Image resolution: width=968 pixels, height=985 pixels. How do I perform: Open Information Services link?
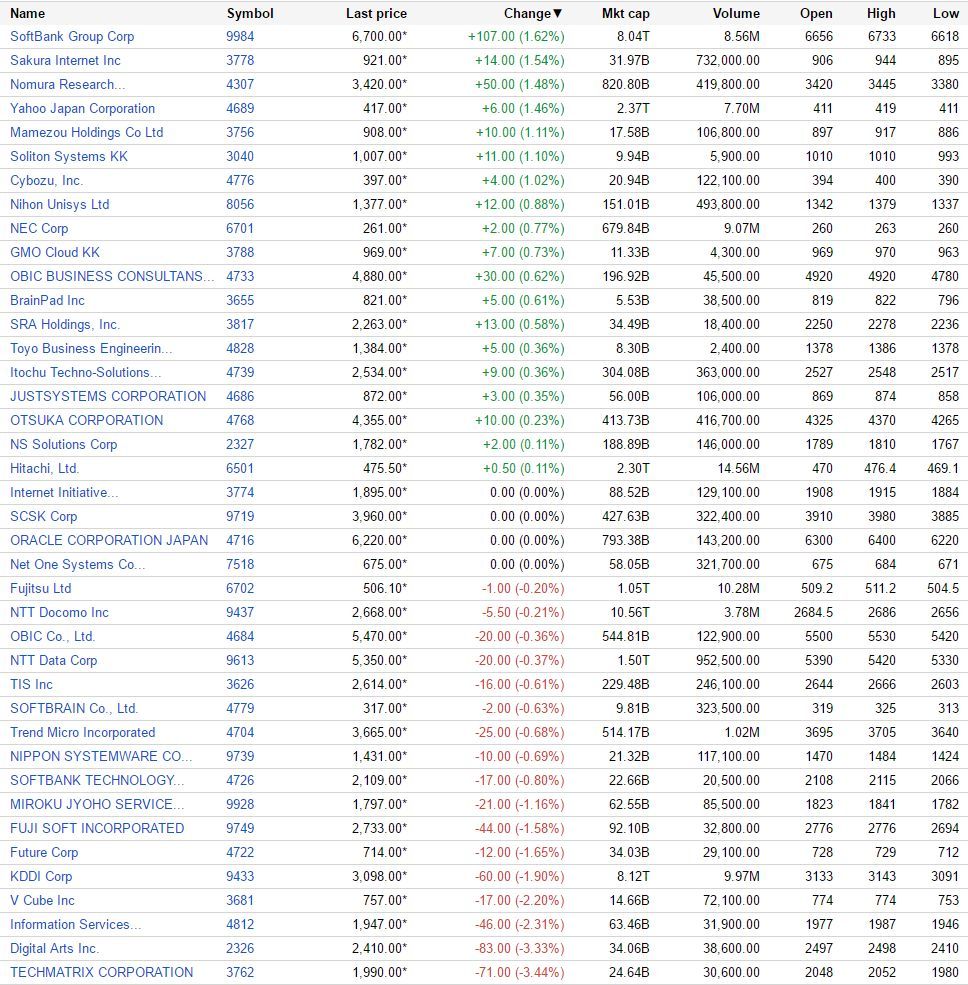75,924
